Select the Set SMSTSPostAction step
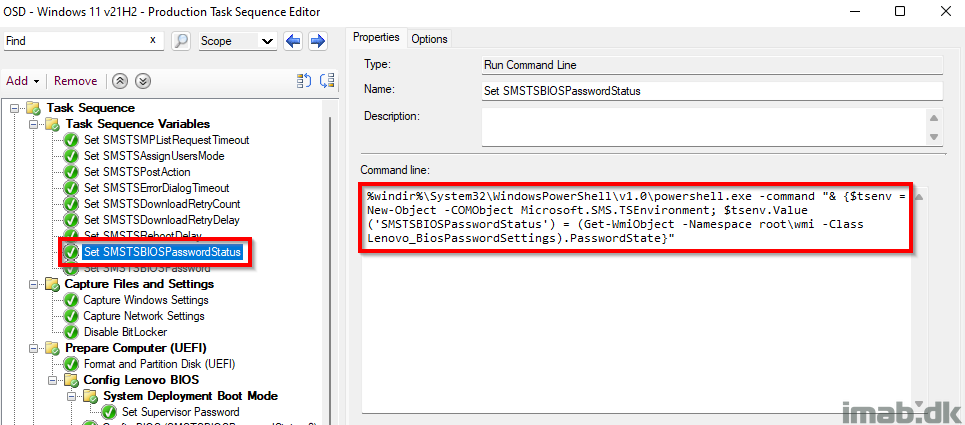Image resolution: width=965 pixels, height=425 pixels. click(137, 172)
